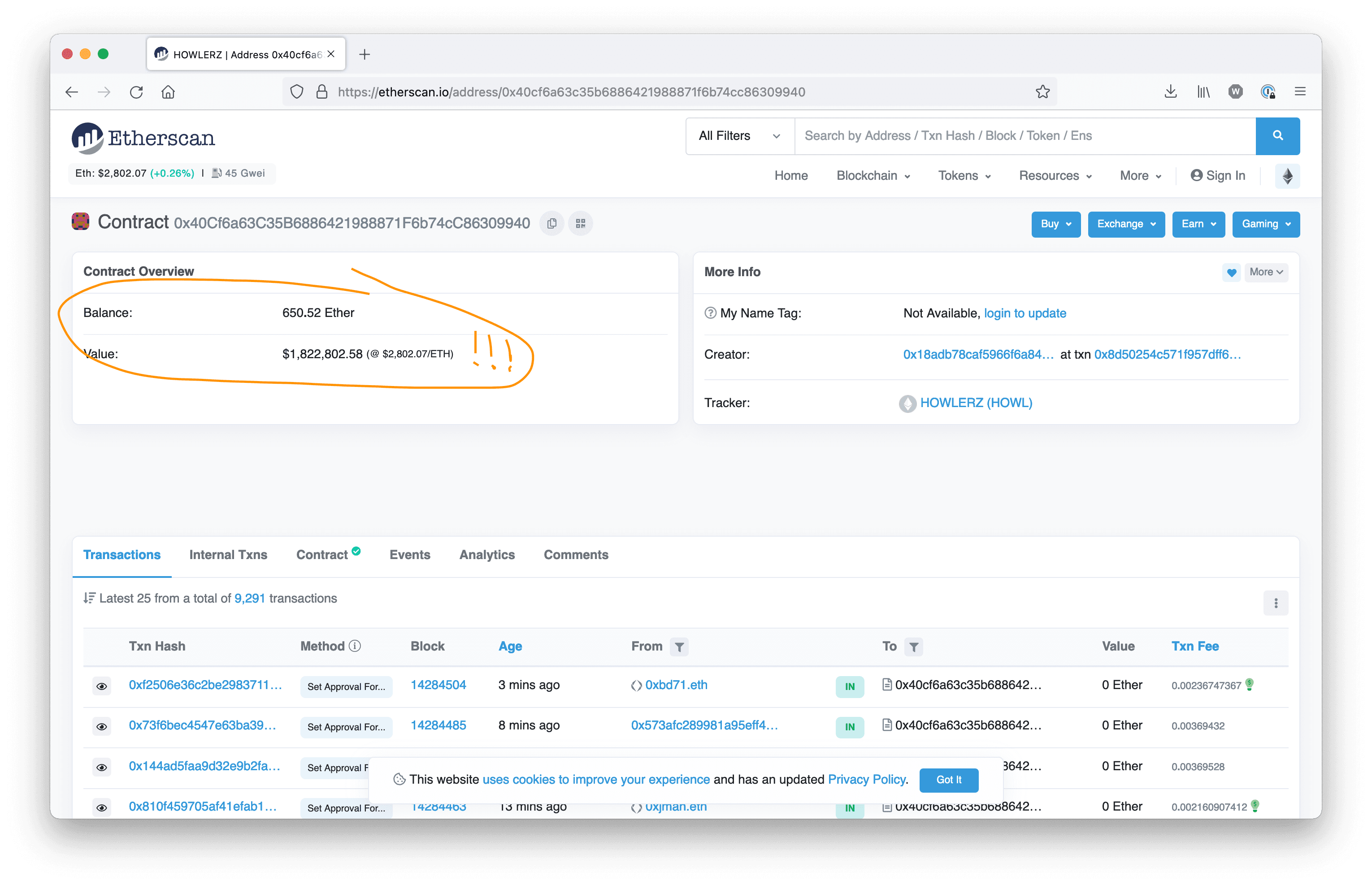Viewport: 1372px width, 885px height.
Task: Open the All Filters dropdown
Action: click(739, 136)
